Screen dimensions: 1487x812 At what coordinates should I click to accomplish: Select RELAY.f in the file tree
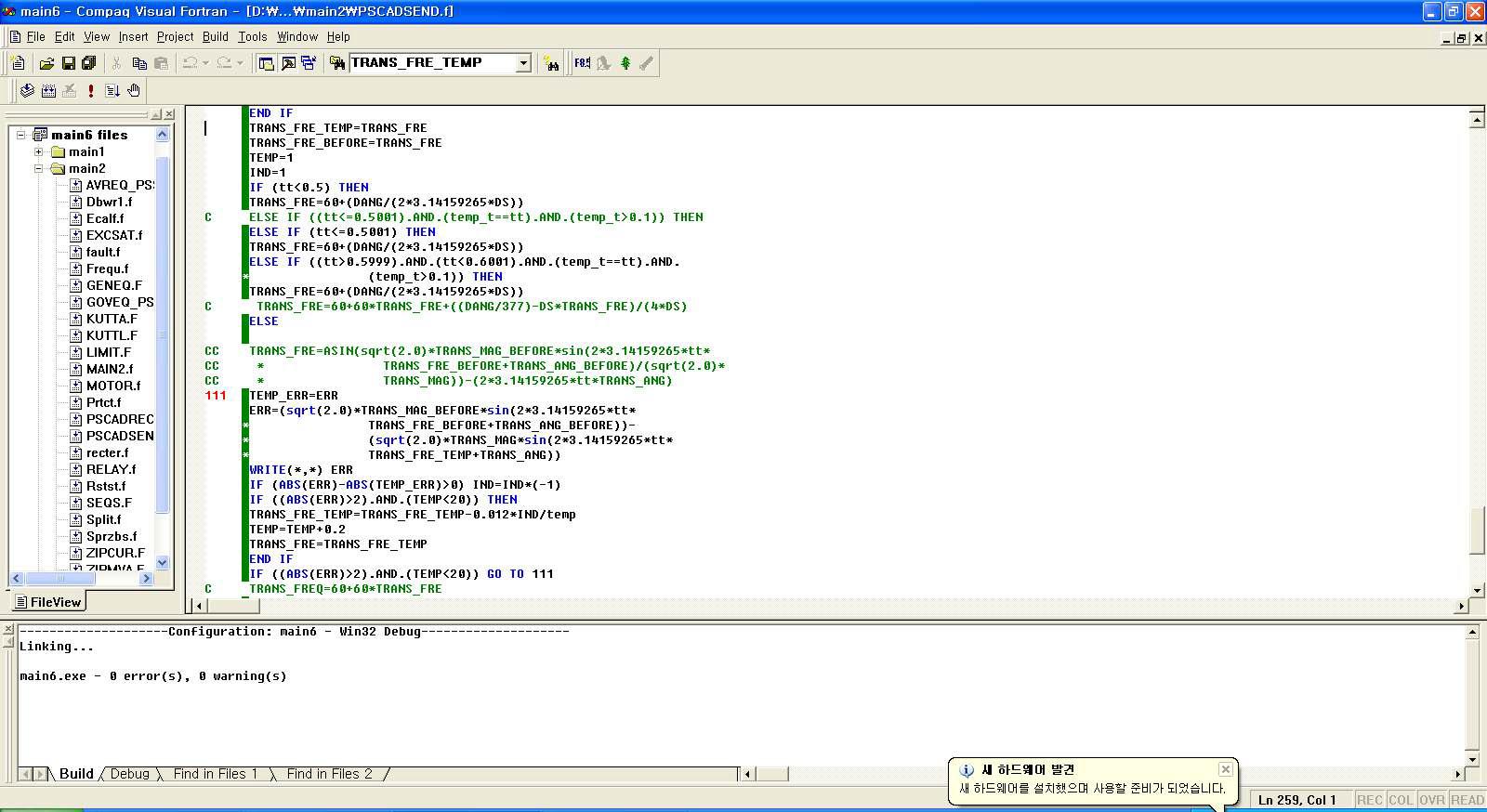[x=111, y=469]
